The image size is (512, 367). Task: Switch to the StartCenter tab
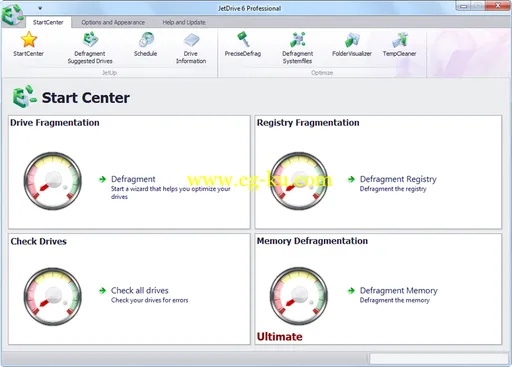(x=48, y=22)
